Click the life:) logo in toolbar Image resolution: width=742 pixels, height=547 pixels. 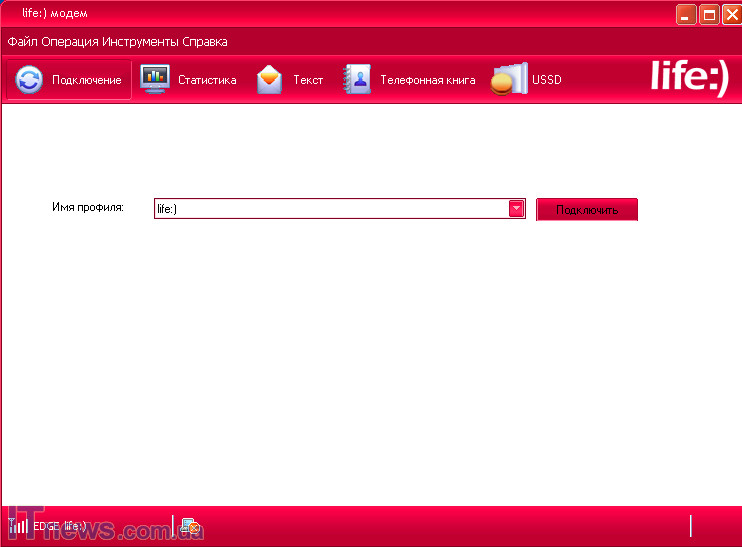point(690,78)
